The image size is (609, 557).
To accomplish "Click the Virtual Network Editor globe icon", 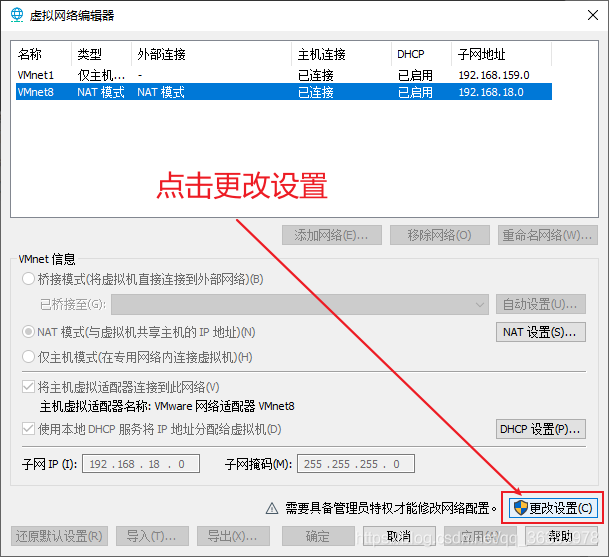I will tap(17, 15).
